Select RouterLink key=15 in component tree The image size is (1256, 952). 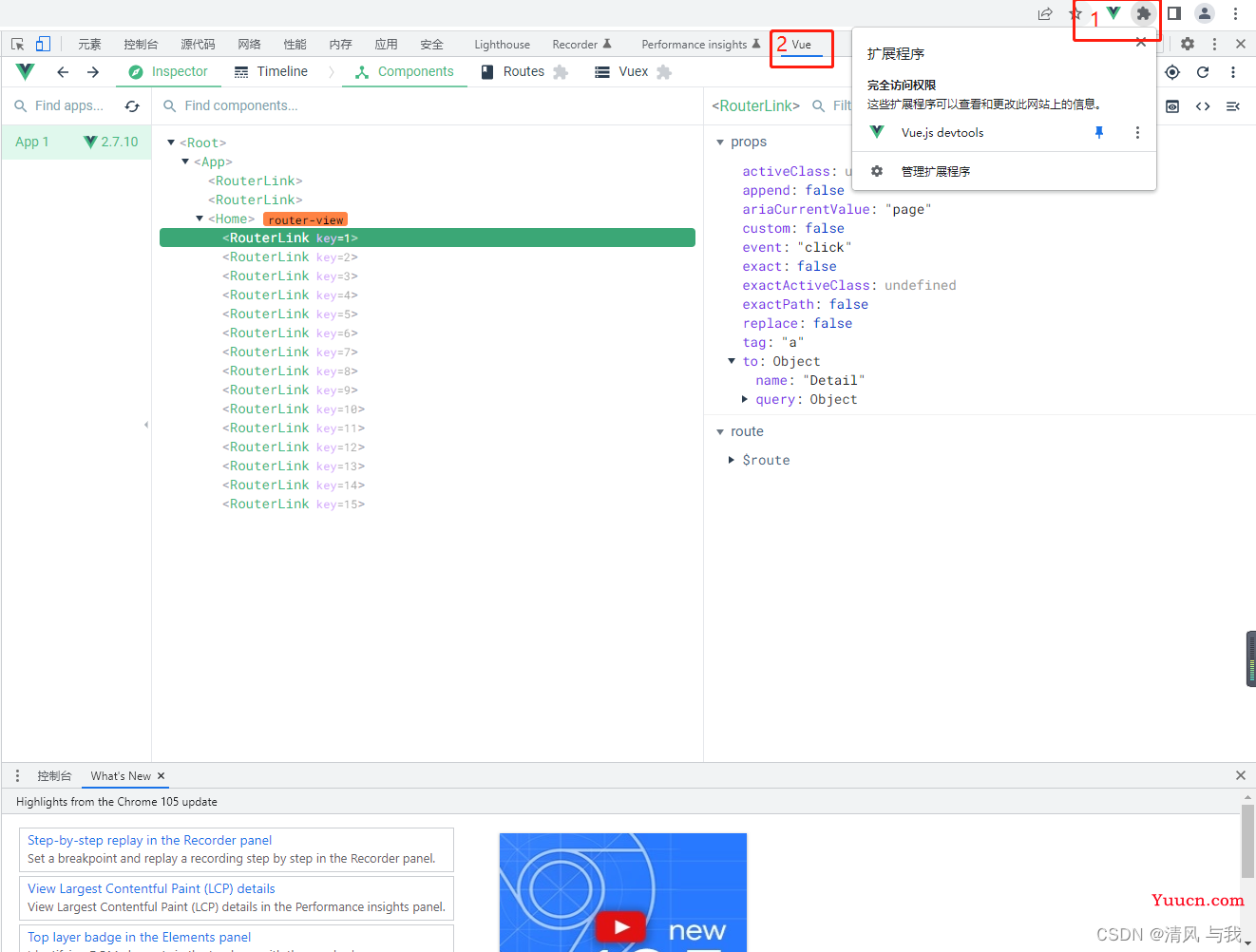click(428, 505)
